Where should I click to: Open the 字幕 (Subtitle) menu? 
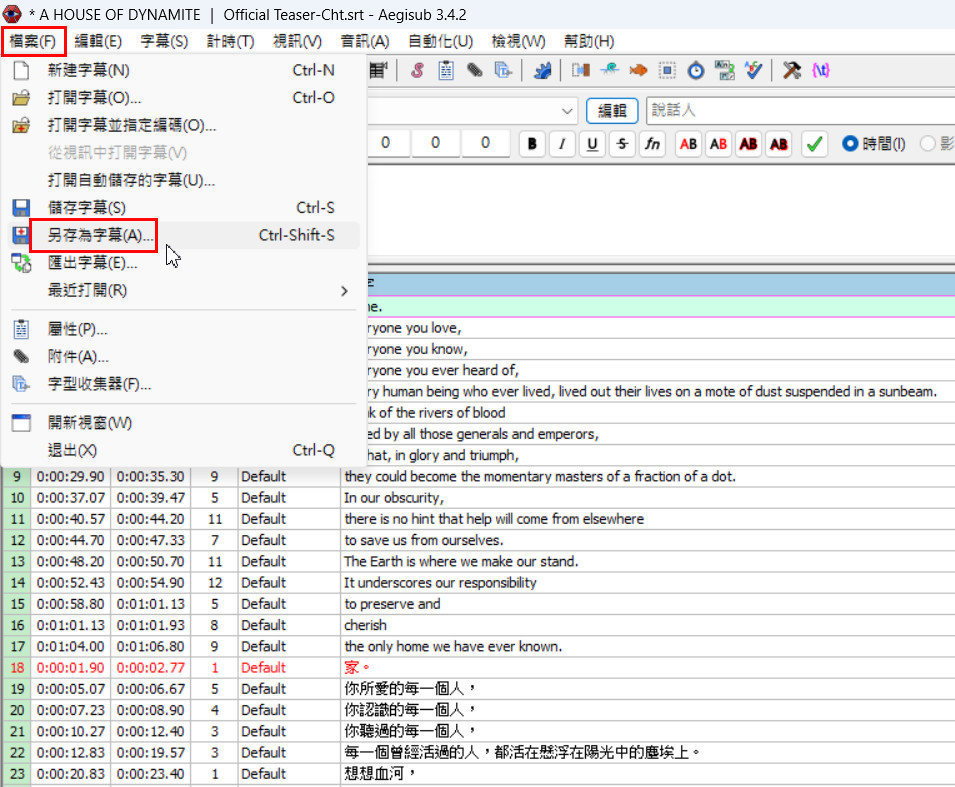point(164,41)
